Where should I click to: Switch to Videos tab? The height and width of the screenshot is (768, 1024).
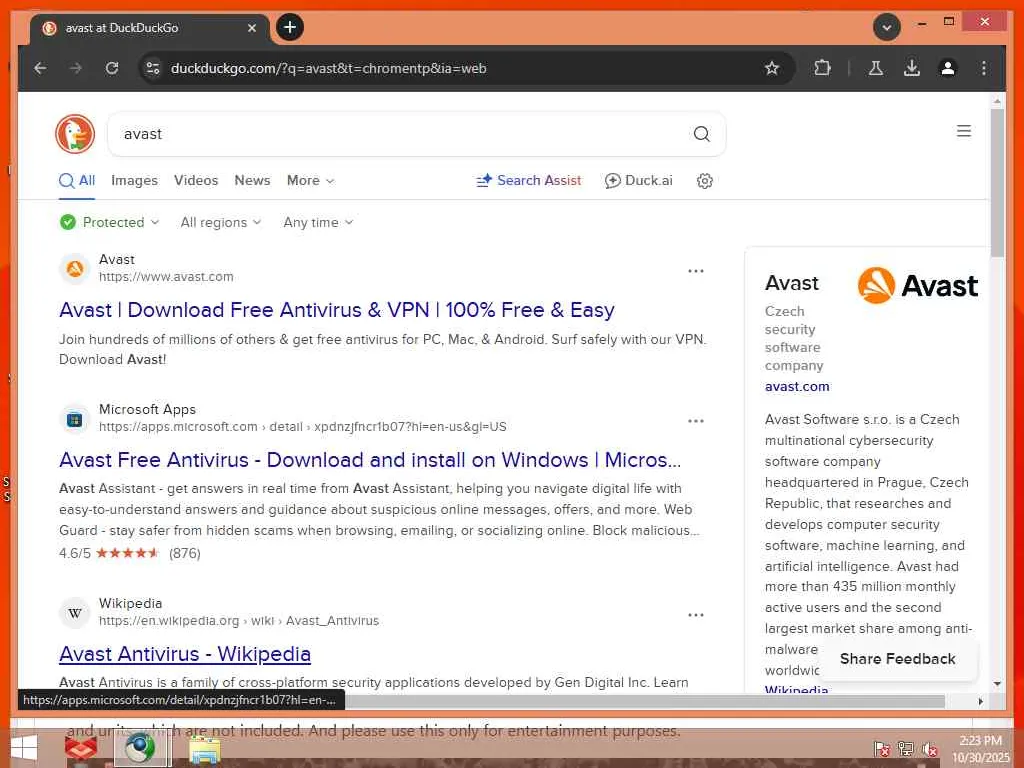coord(196,181)
